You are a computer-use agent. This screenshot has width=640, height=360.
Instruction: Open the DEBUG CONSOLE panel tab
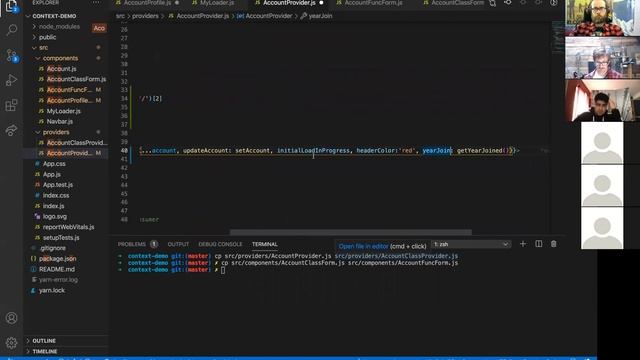point(220,244)
